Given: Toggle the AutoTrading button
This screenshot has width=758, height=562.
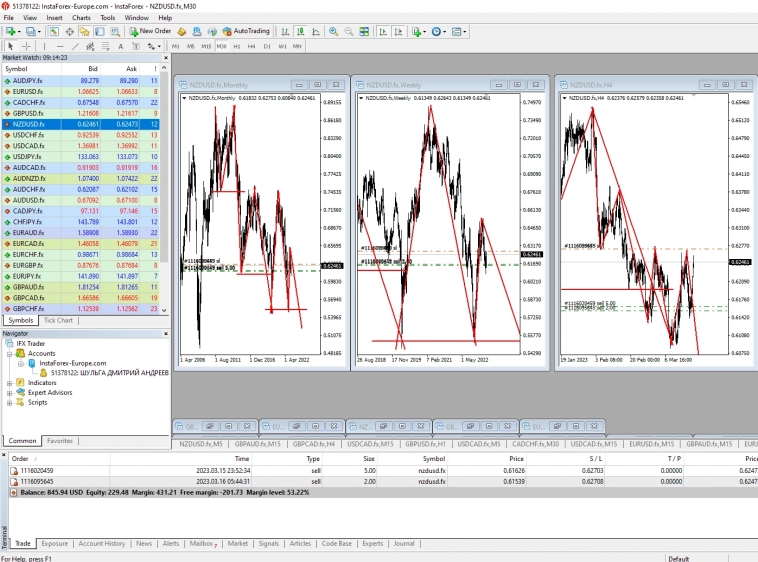Looking at the screenshot, I should [x=245, y=31].
